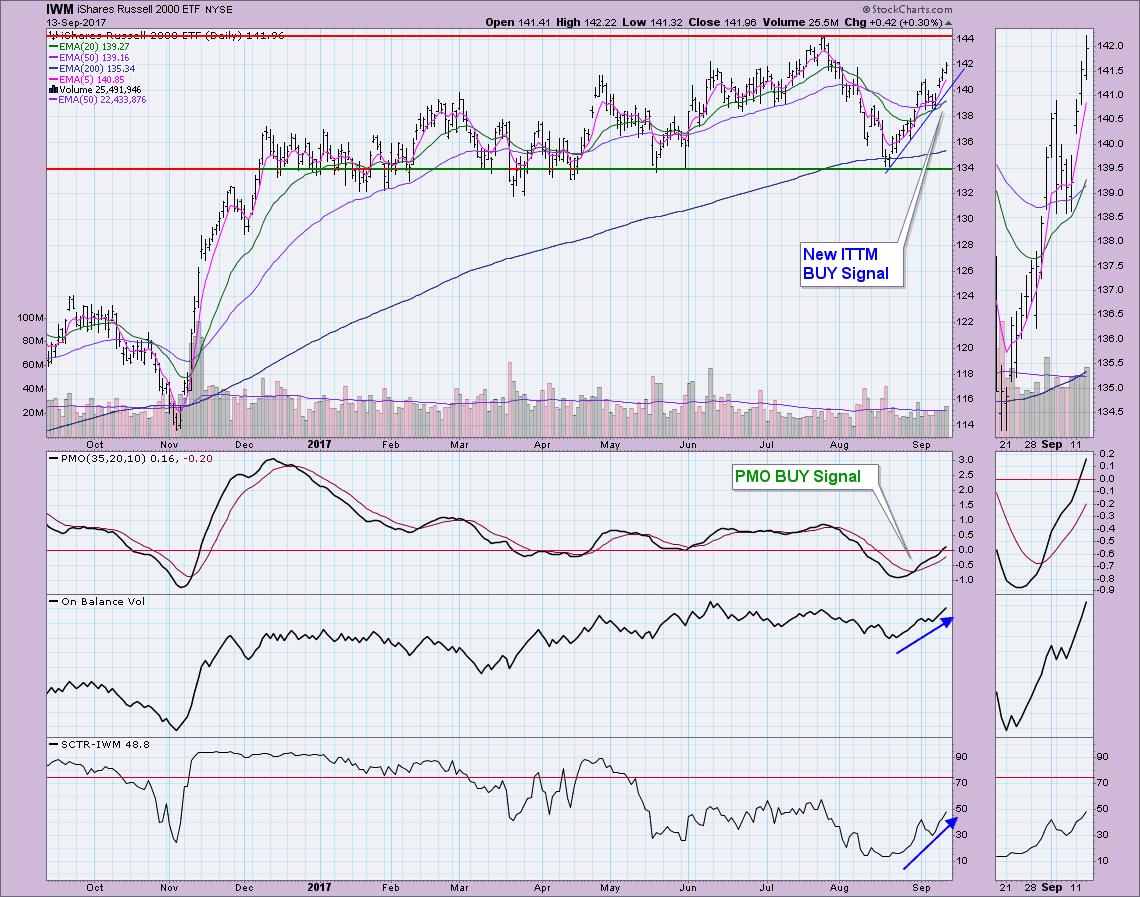
Task: Select the On Balance Vol panel label
Action: click(90, 601)
